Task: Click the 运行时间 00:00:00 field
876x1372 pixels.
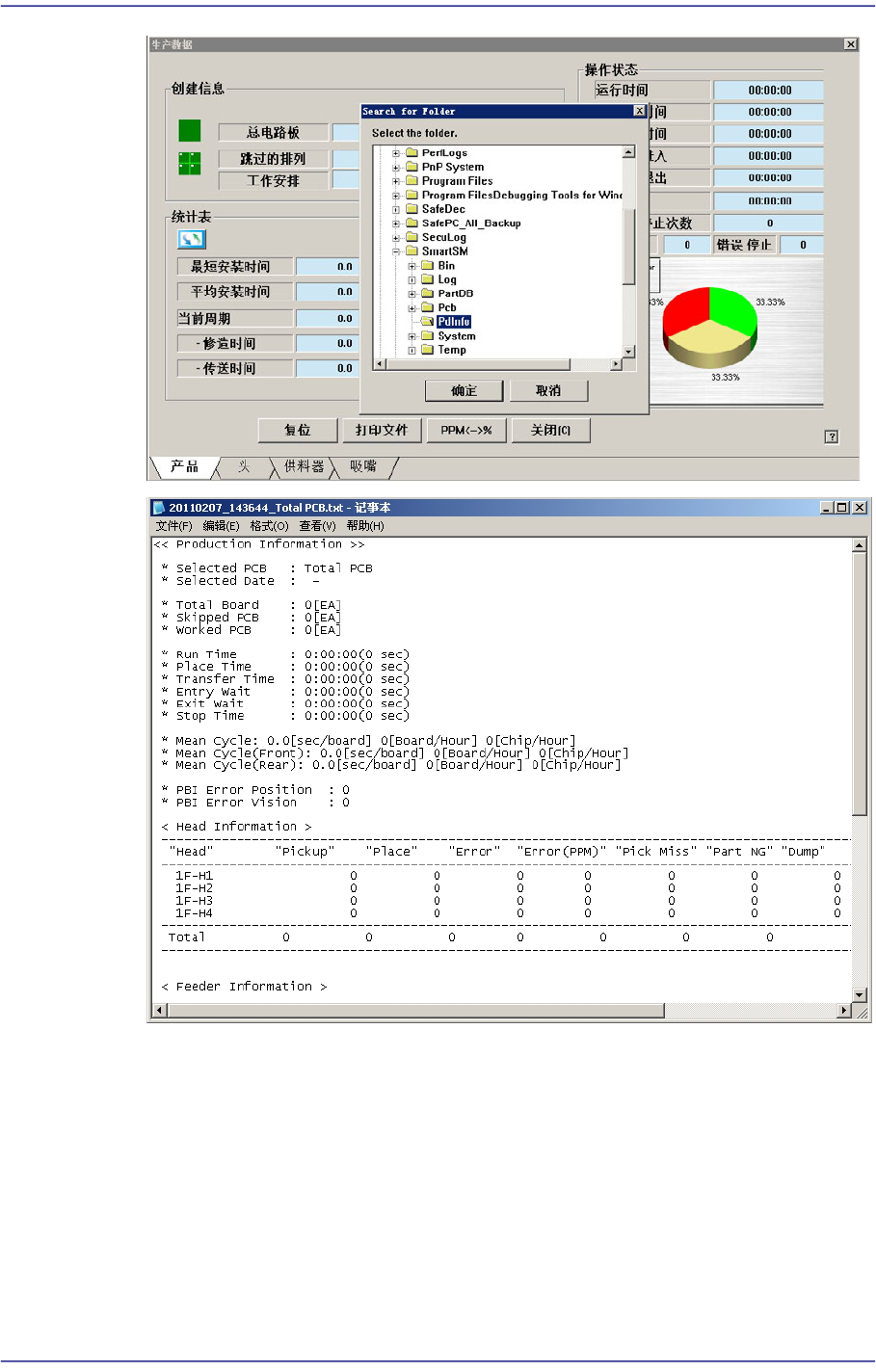Action: pos(769,90)
